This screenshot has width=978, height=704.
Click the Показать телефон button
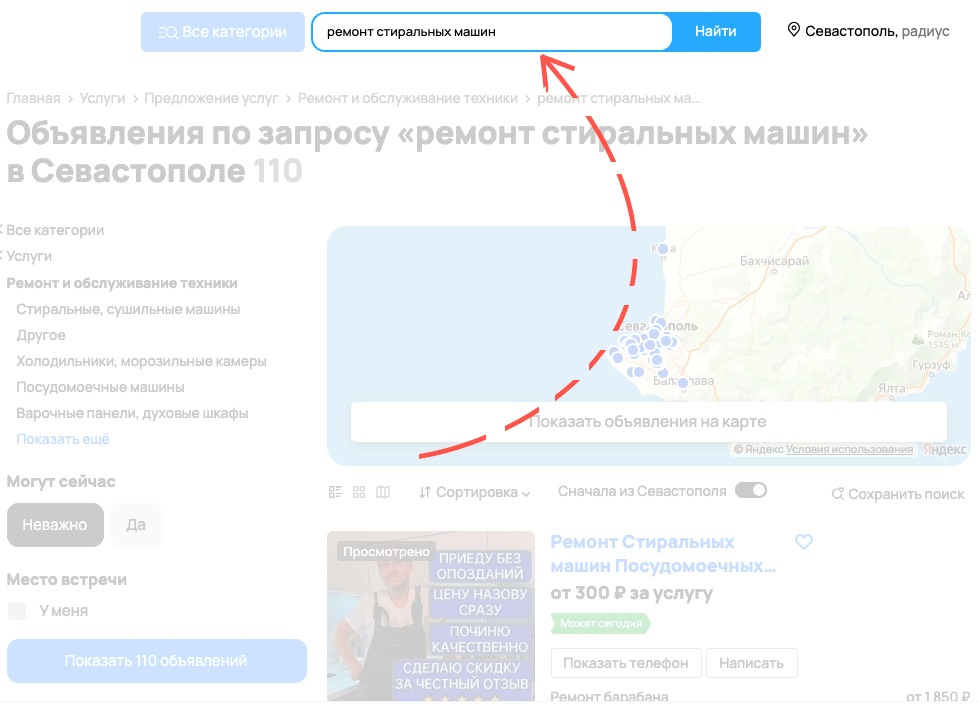626,663
